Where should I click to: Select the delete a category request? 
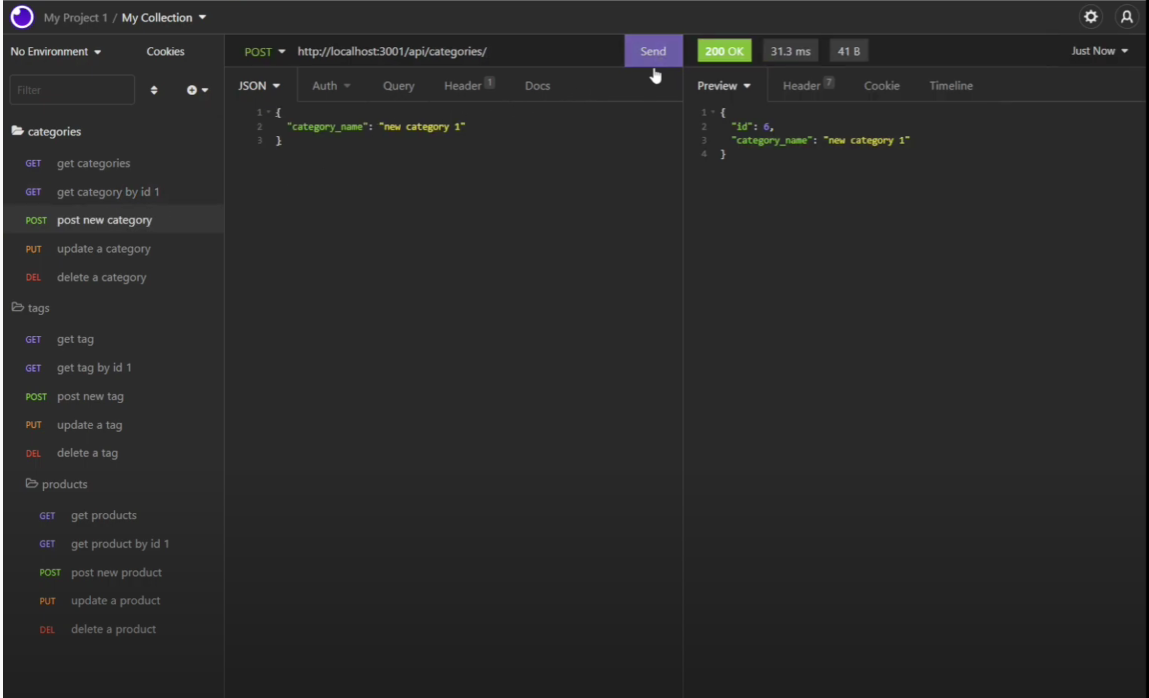(114, 277)
